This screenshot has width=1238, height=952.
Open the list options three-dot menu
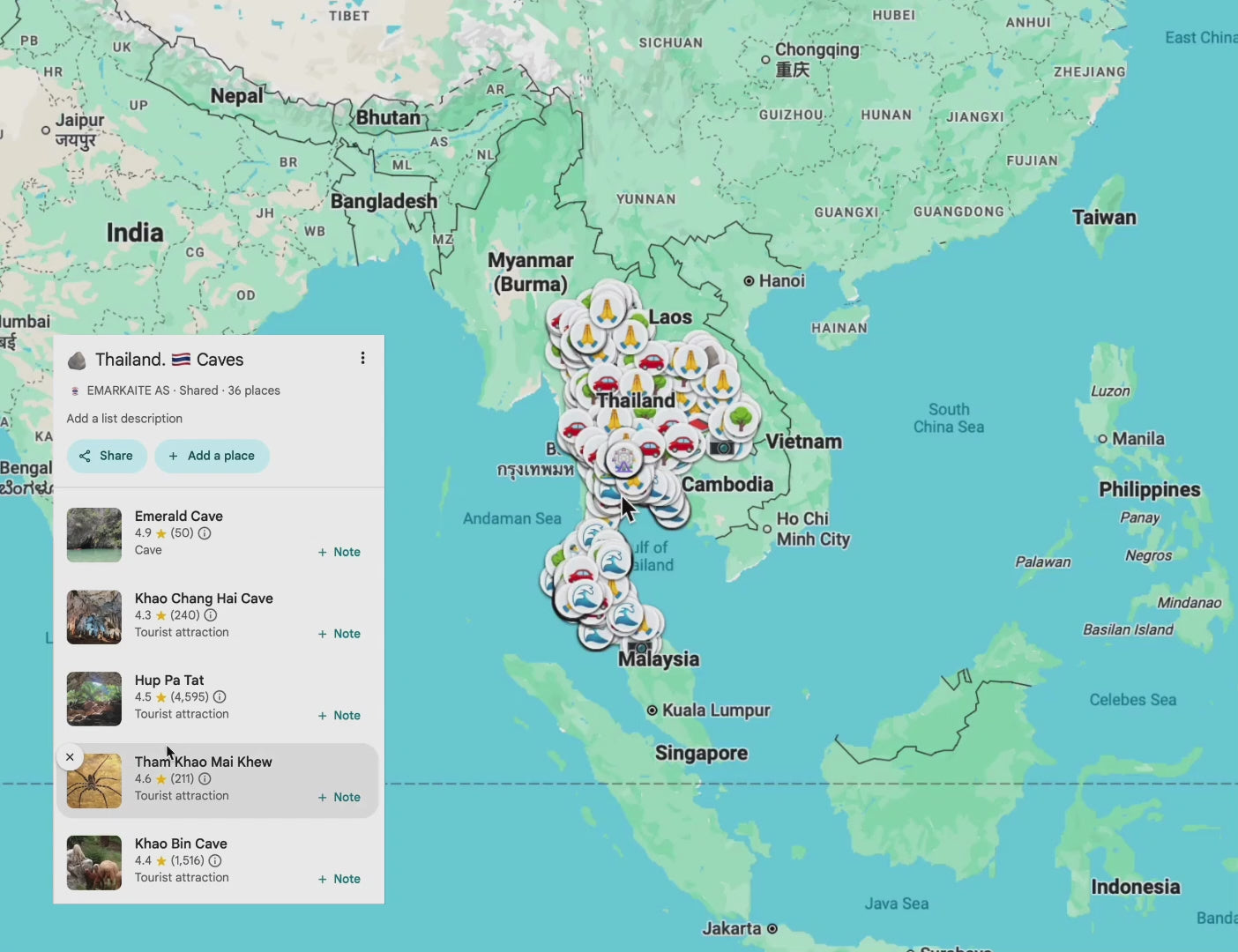pos(362,357)
